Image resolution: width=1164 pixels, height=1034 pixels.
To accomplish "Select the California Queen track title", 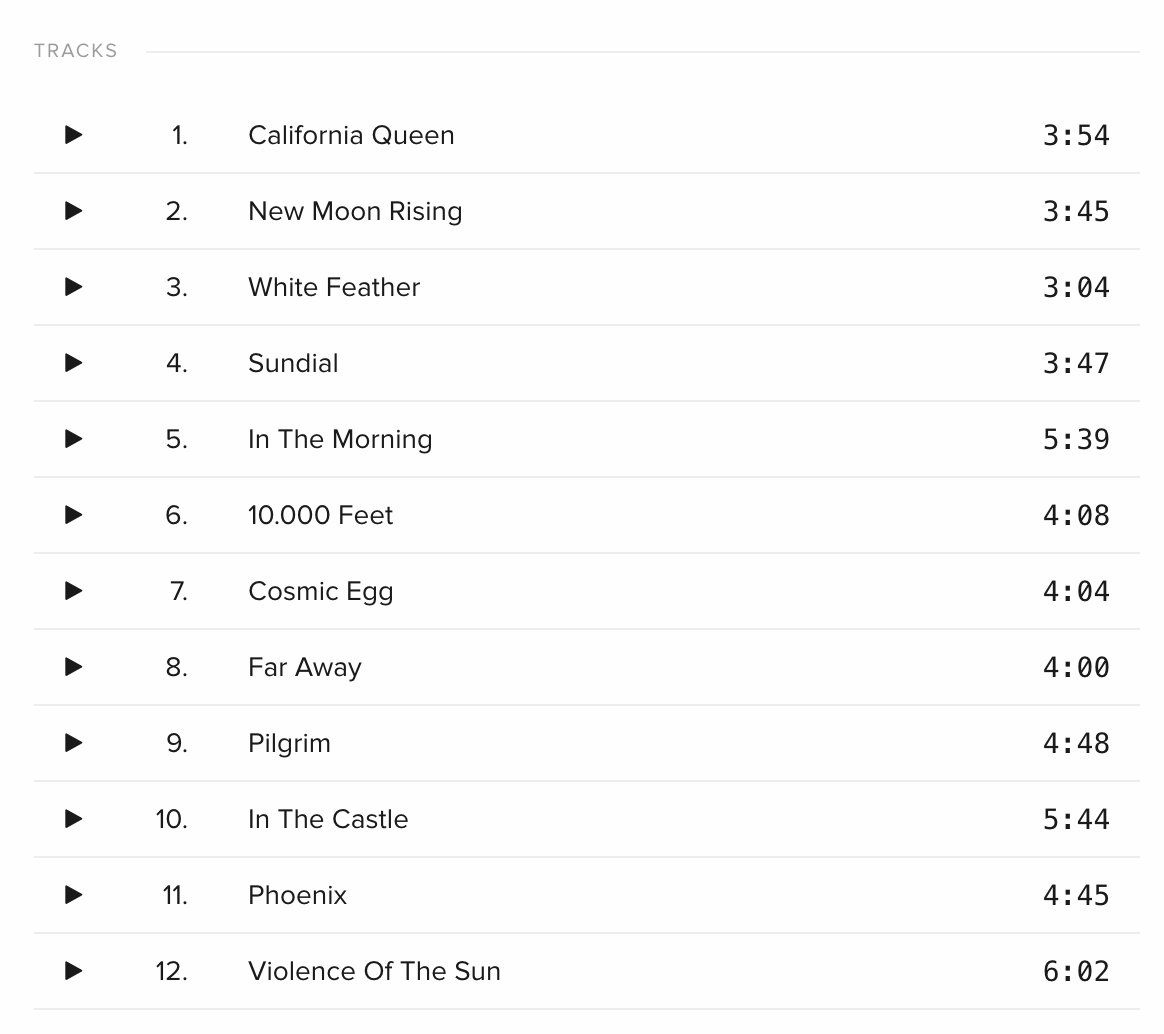I will click(351, 135).
